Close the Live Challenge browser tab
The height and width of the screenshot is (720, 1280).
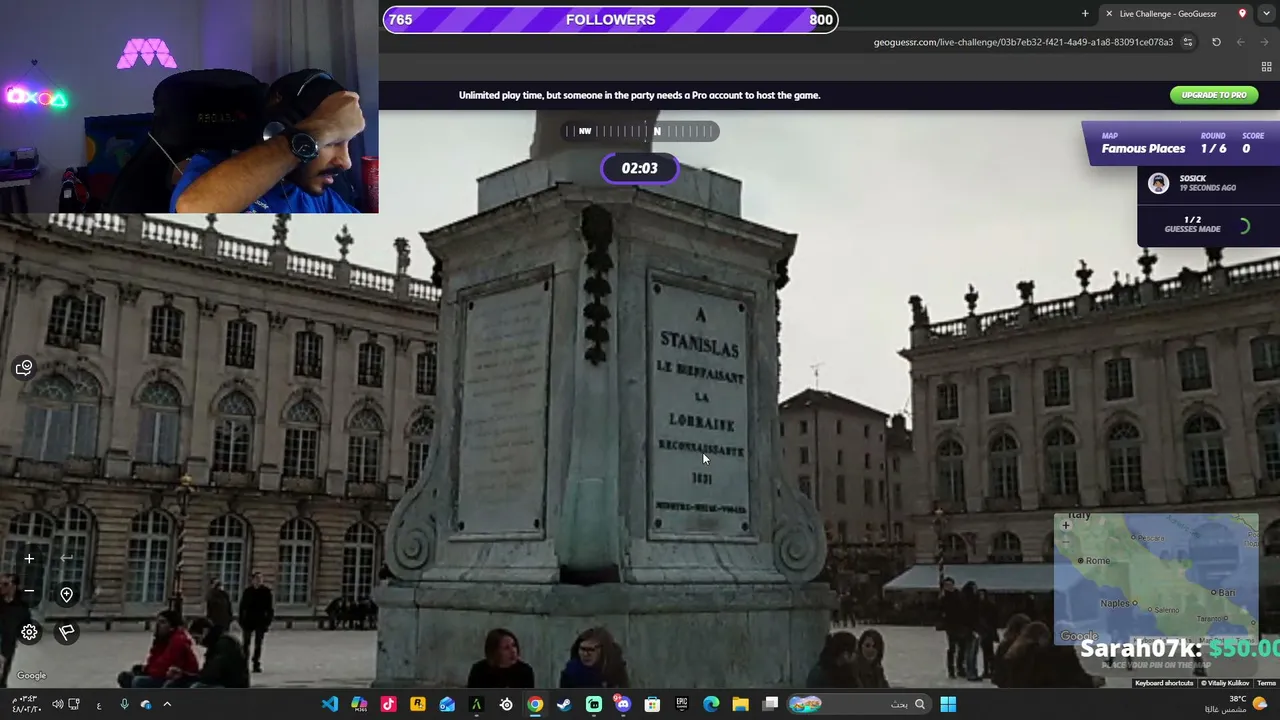coord(1109,14)
